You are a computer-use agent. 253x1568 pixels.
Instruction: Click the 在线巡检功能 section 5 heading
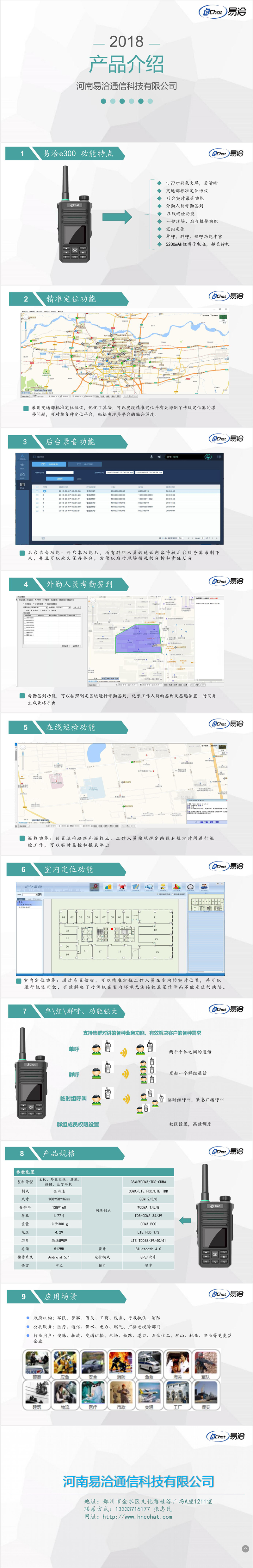71,727
